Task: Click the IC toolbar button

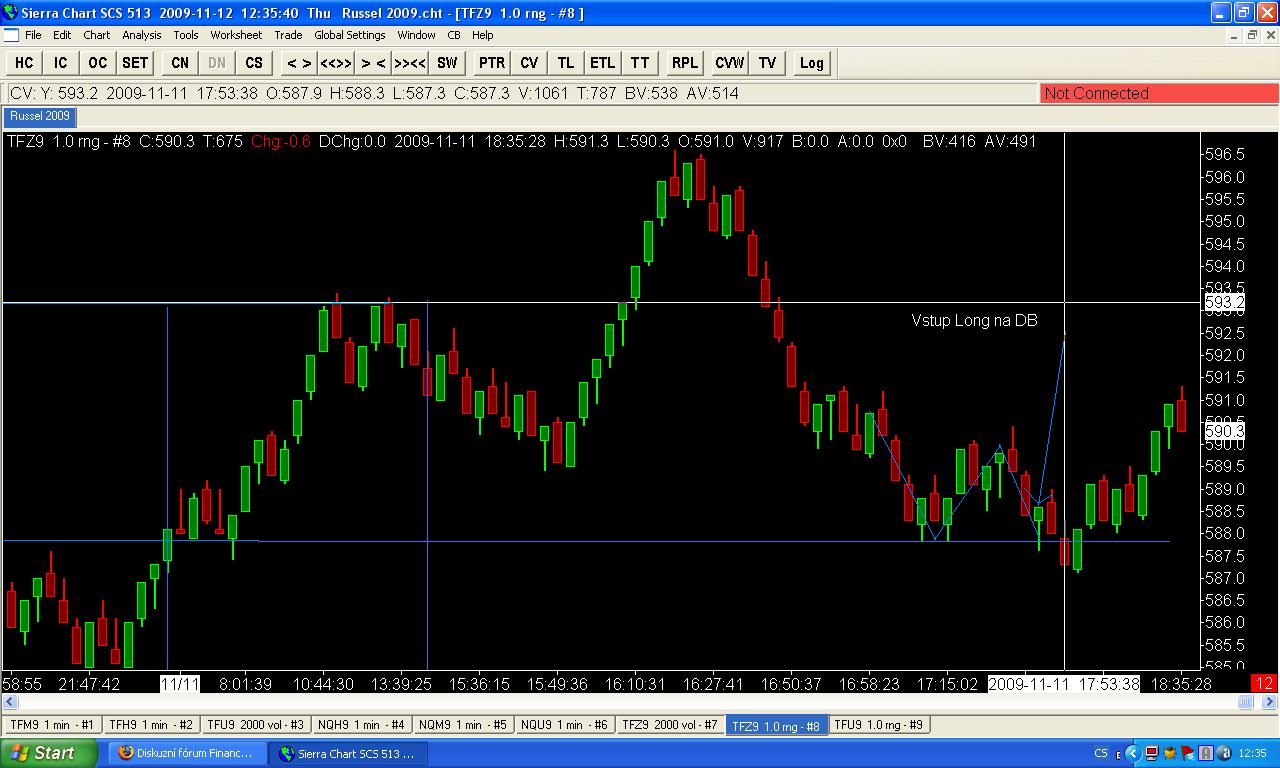Action: [61, 63]
